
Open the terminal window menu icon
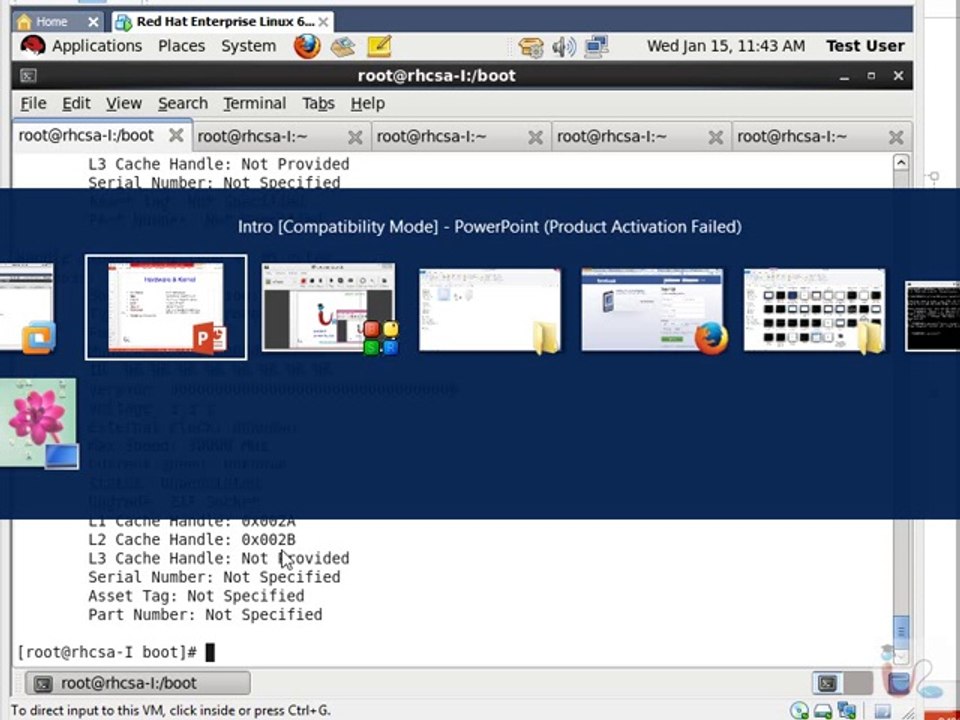(28, 76)
